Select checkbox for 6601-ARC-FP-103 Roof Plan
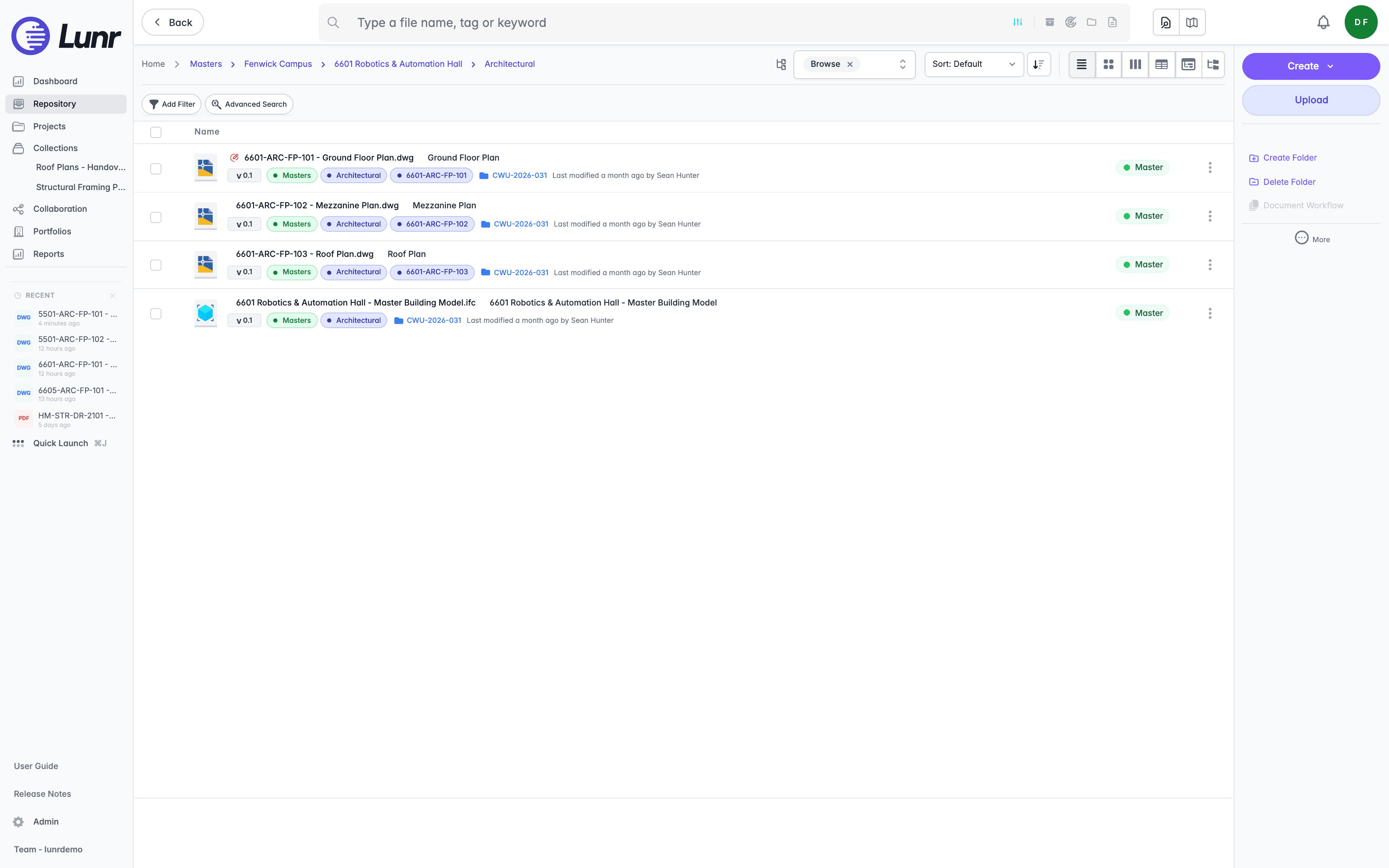Viewport: 1389px width, 868px height. tap(155, 265)
